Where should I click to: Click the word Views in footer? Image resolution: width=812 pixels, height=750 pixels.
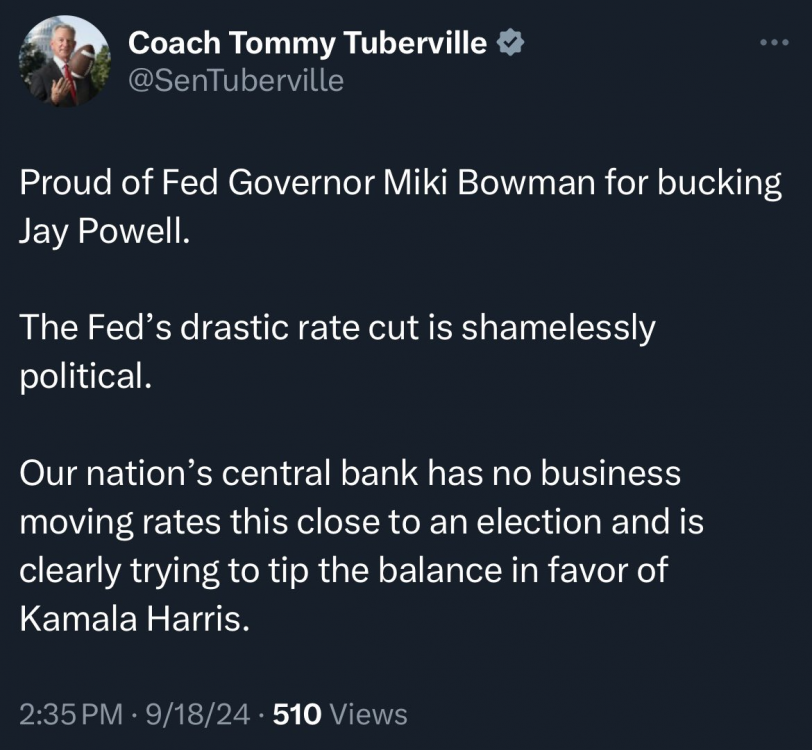pyautogui.click(x=368, y=714)
